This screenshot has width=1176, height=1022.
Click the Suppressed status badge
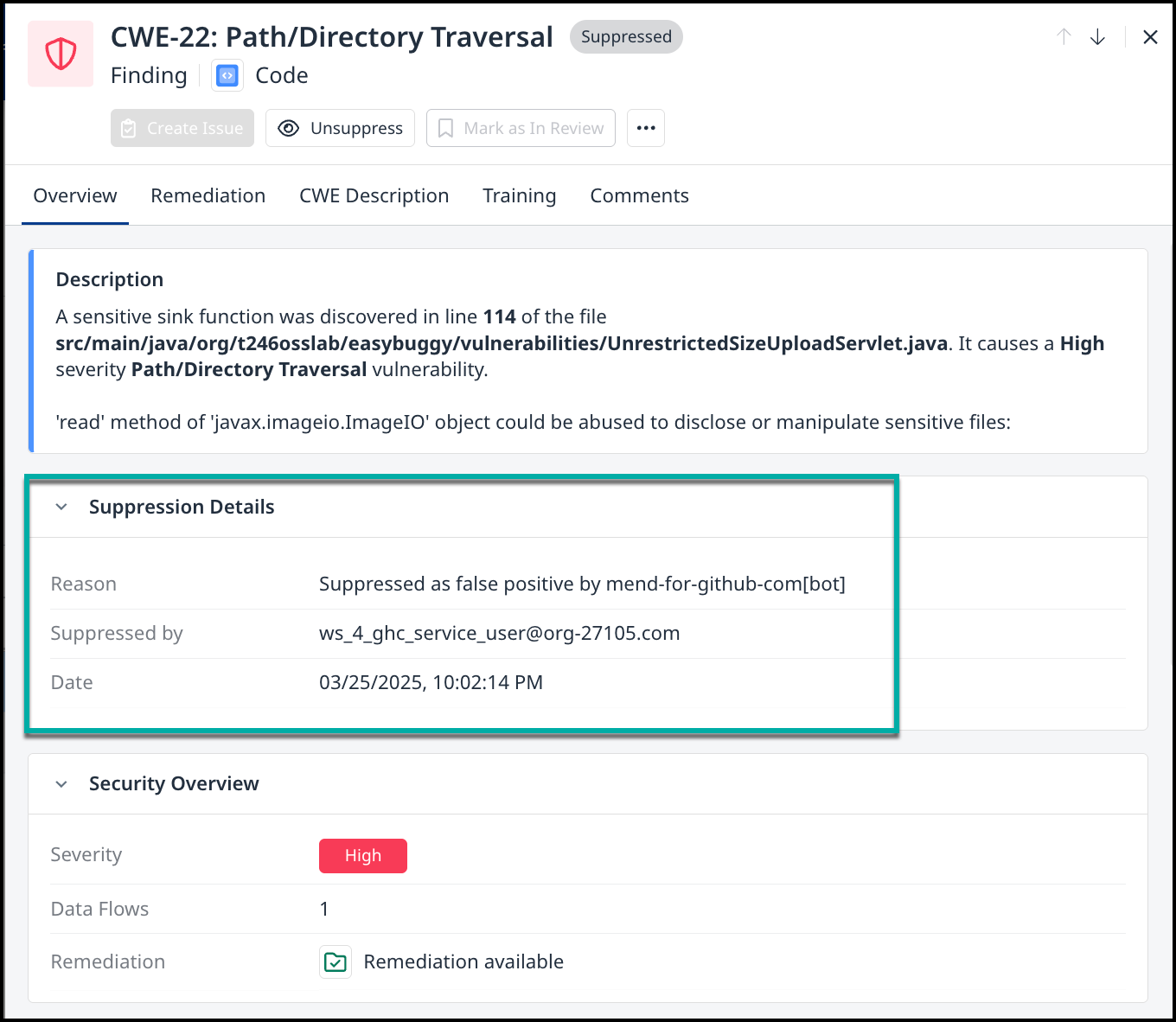(626, 37)
